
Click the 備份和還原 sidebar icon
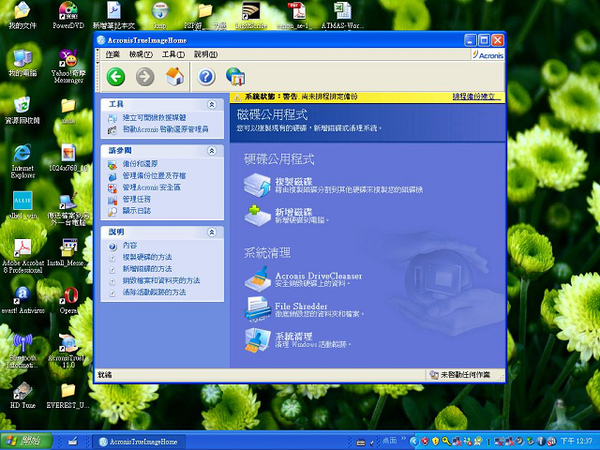112,165
